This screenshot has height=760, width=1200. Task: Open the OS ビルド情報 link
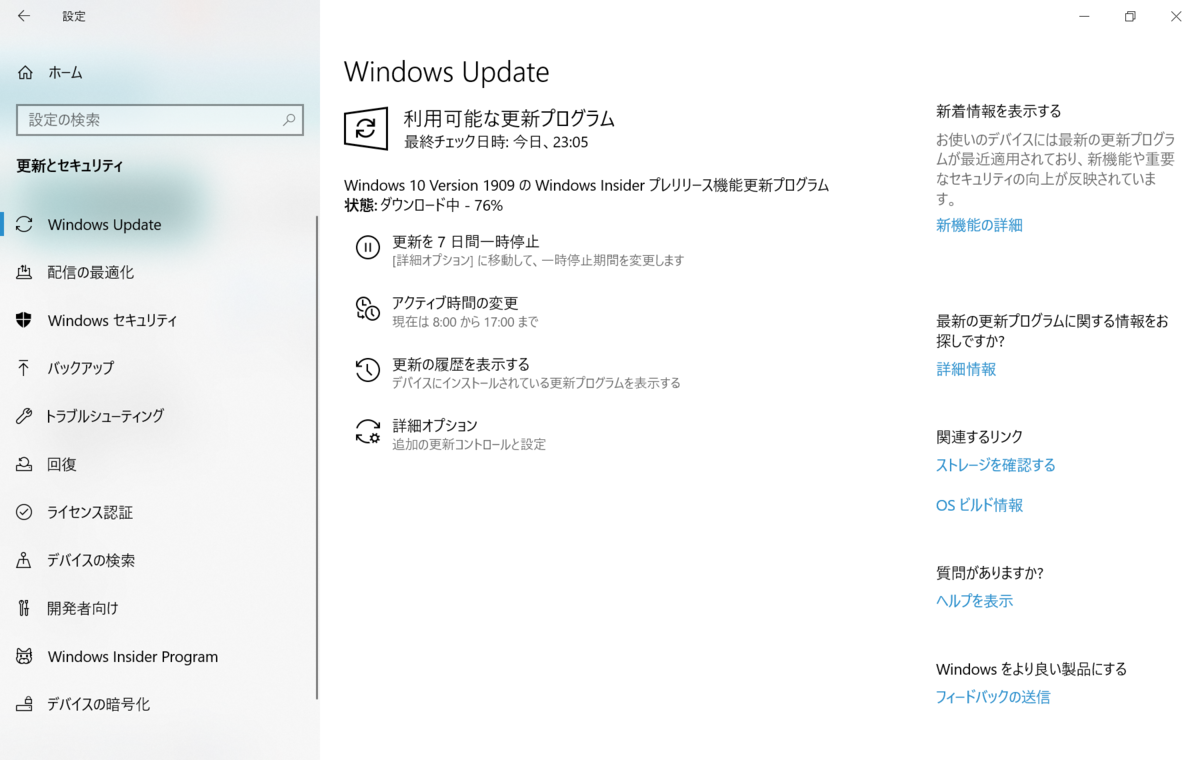(x=979, y=505)
